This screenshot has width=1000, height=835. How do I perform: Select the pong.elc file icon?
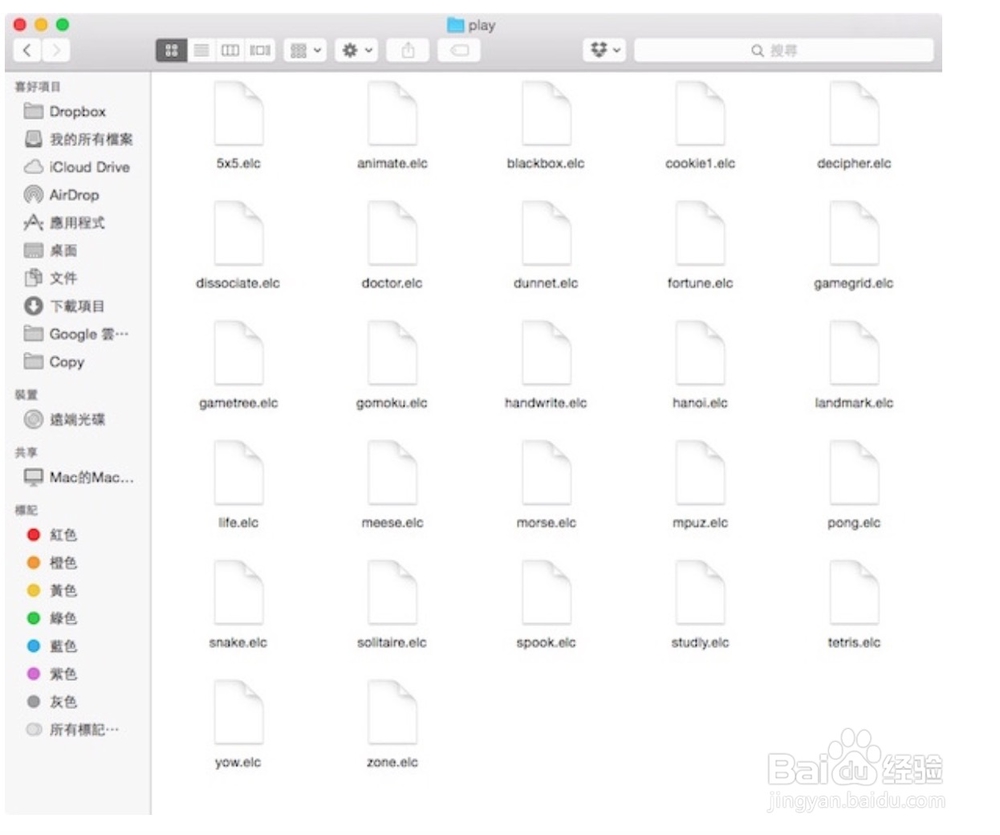coord(854,473)
